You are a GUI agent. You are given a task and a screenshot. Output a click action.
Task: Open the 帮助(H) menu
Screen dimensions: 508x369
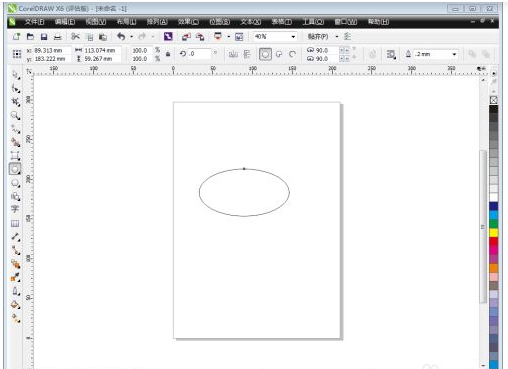coord(378,22)
